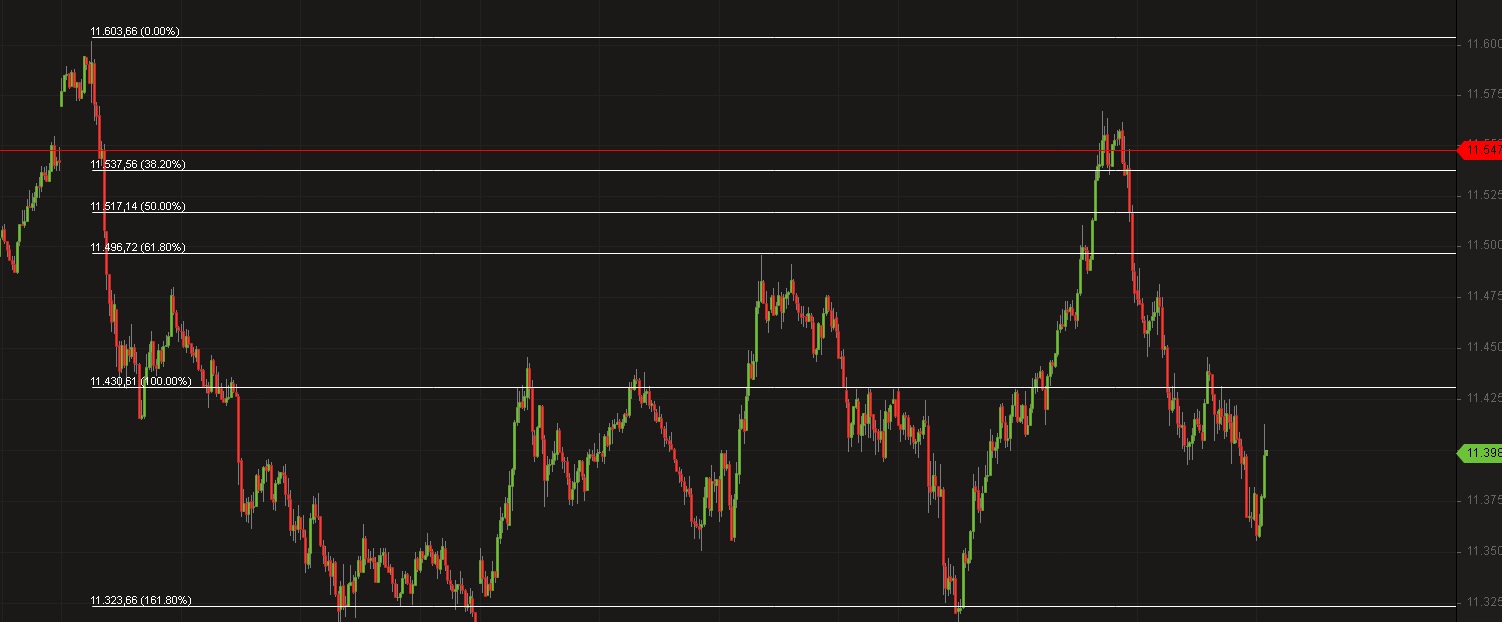Select the red horizontal price line
Screen dimensions: 1502x622
click(x=700, y=151)
